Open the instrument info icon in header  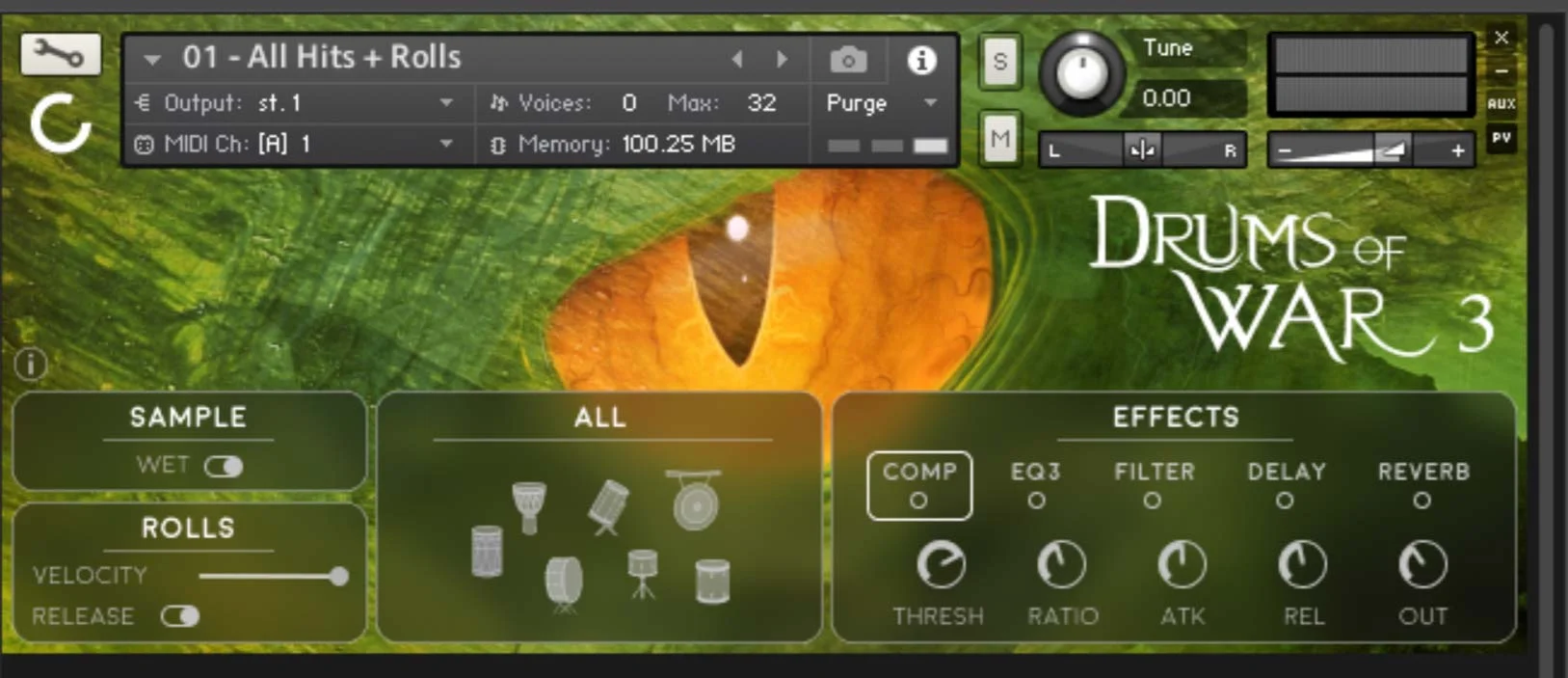coord(921,60)
